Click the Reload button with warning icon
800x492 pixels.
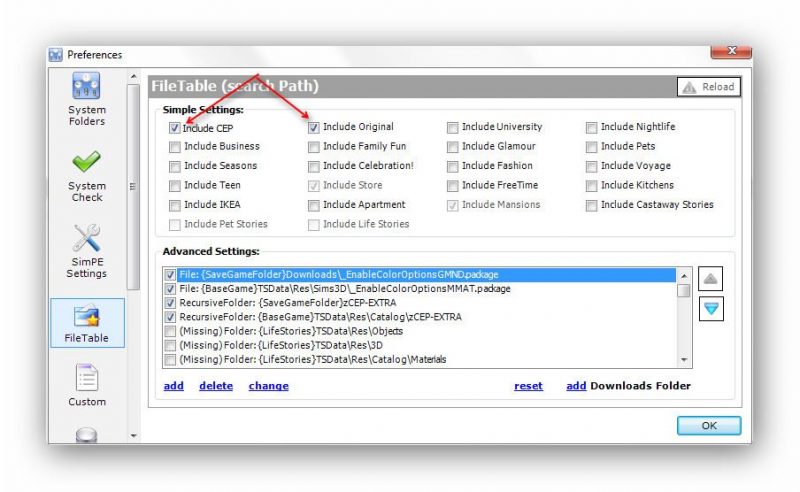(x=709, y=87)
